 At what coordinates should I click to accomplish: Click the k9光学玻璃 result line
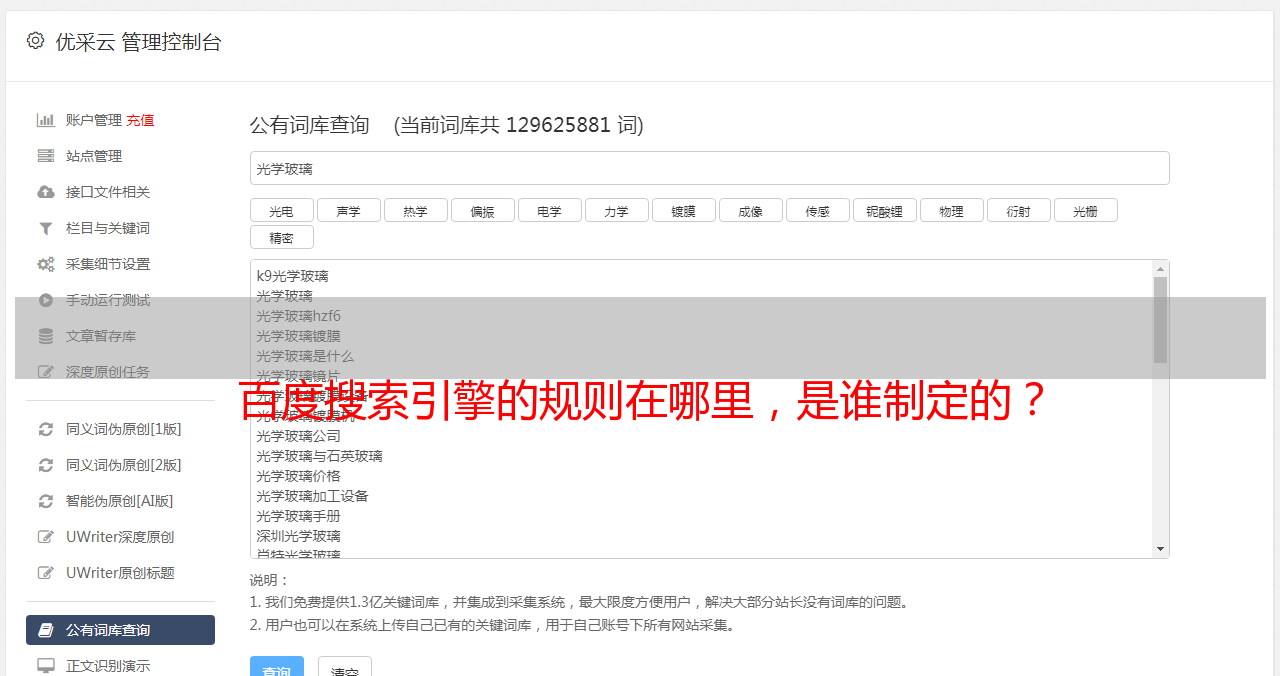[292, 276]
